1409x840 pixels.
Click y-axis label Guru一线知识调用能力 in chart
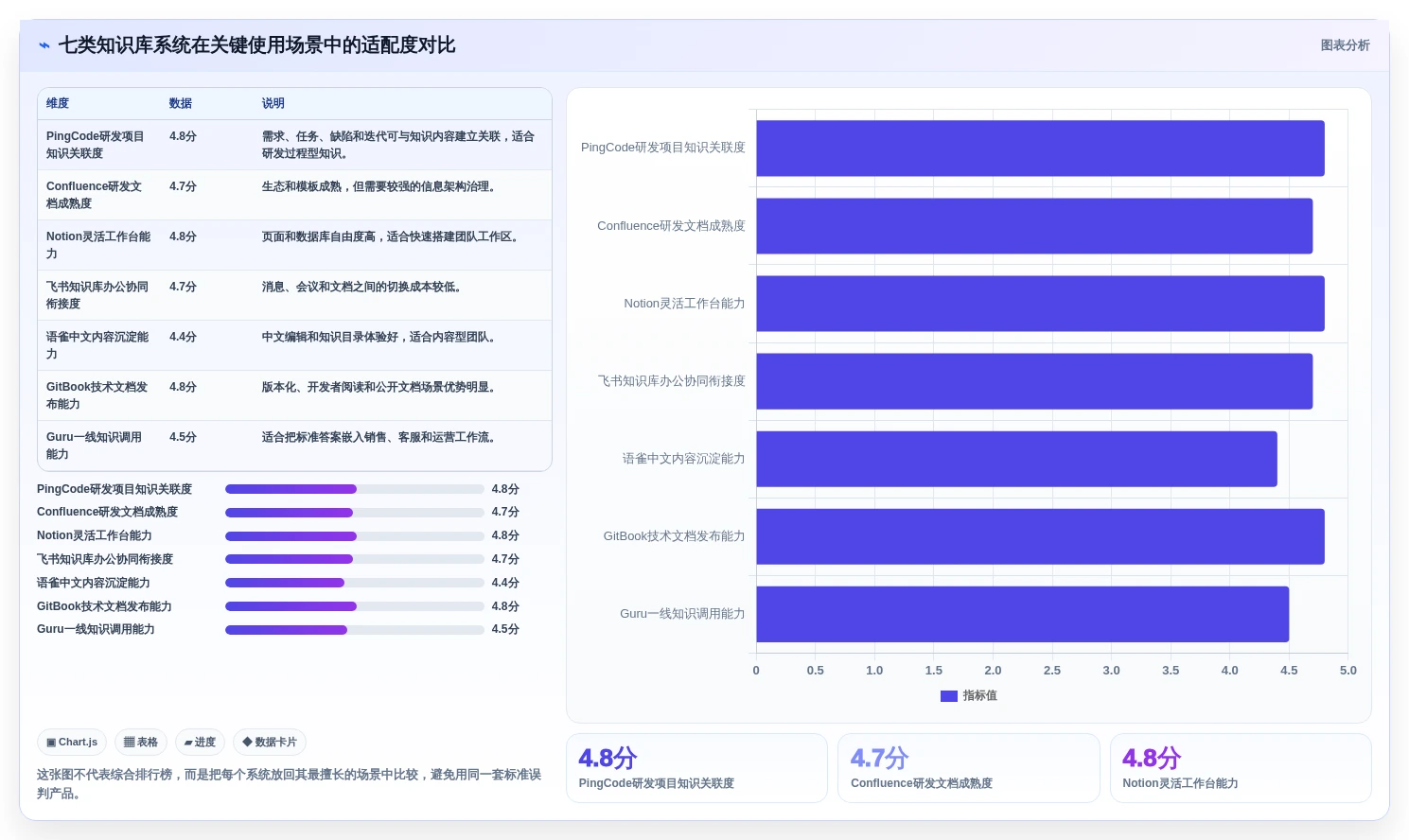(682, 614)
